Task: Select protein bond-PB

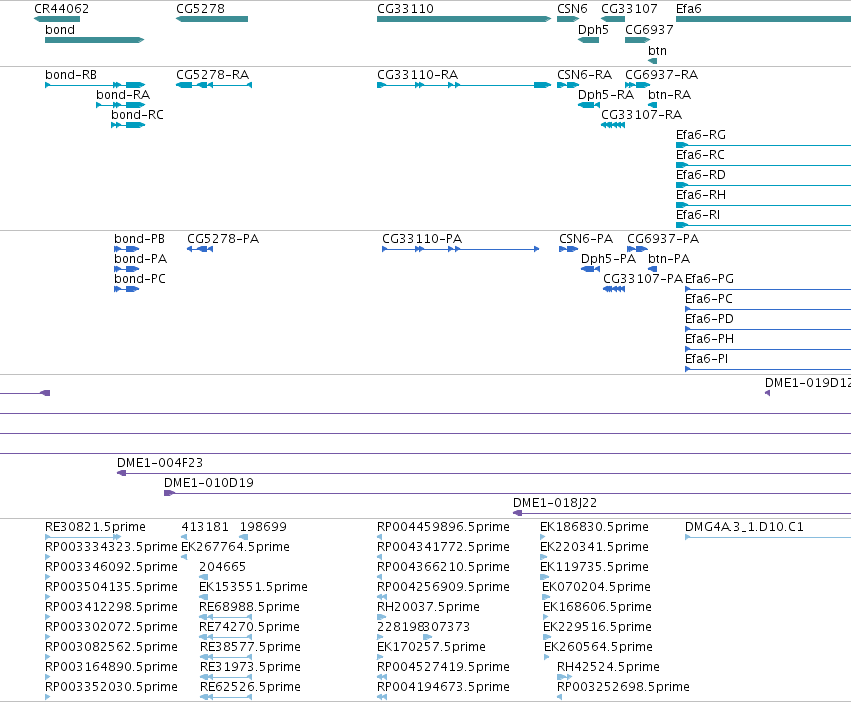Action: (126, 249)
